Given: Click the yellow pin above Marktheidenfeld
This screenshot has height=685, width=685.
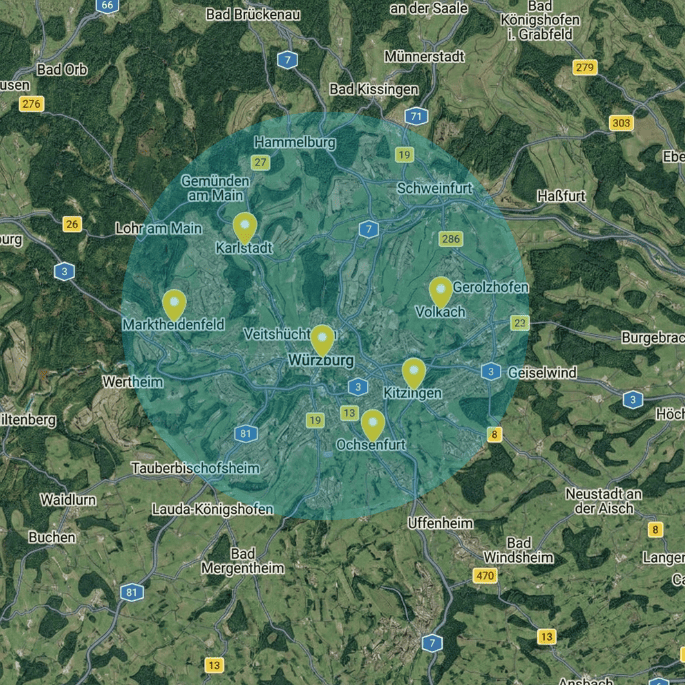Looking at the screenshot, I should [x=174, y=304].
